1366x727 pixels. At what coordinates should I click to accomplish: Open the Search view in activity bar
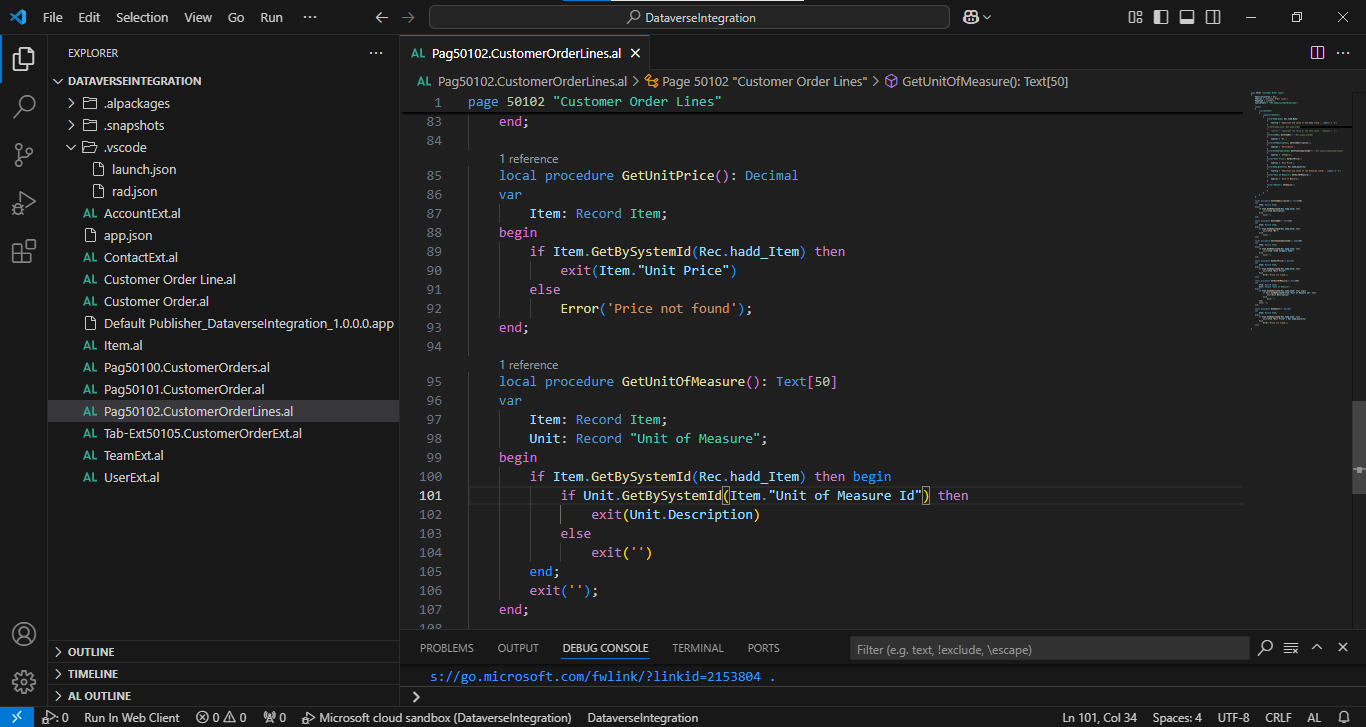(24, 106)
